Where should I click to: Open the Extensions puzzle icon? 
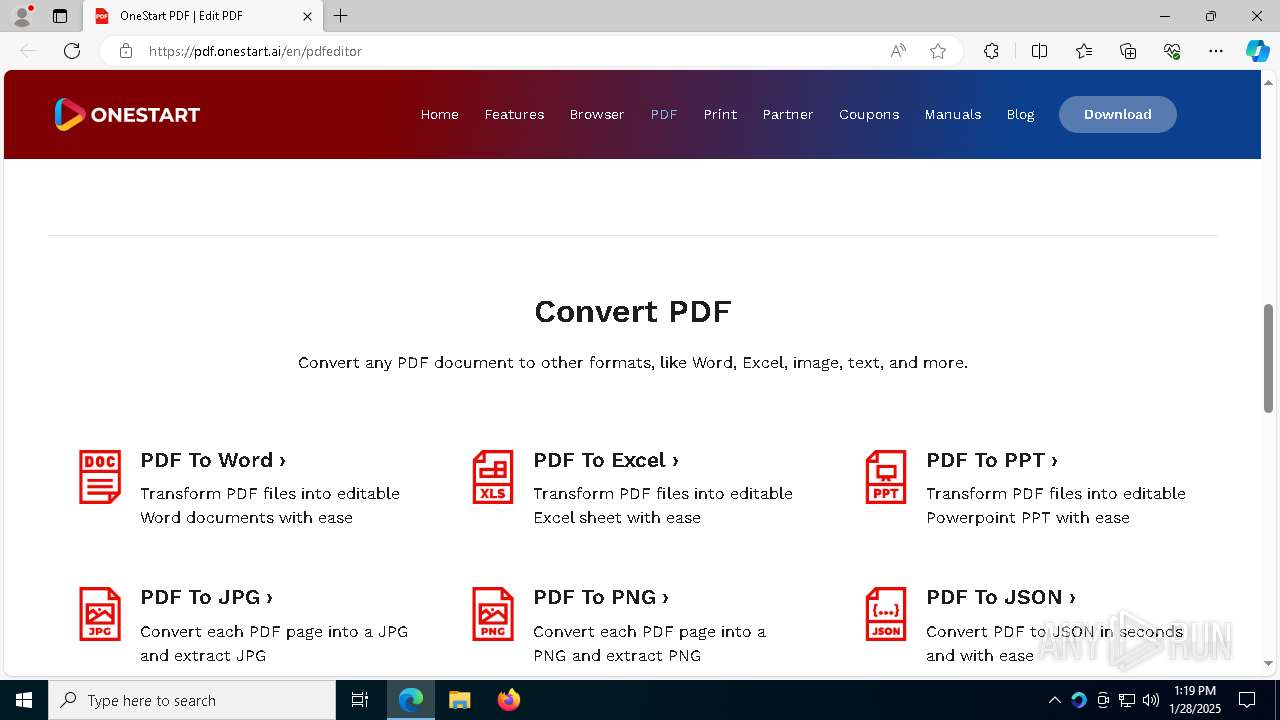click(991, 51)
